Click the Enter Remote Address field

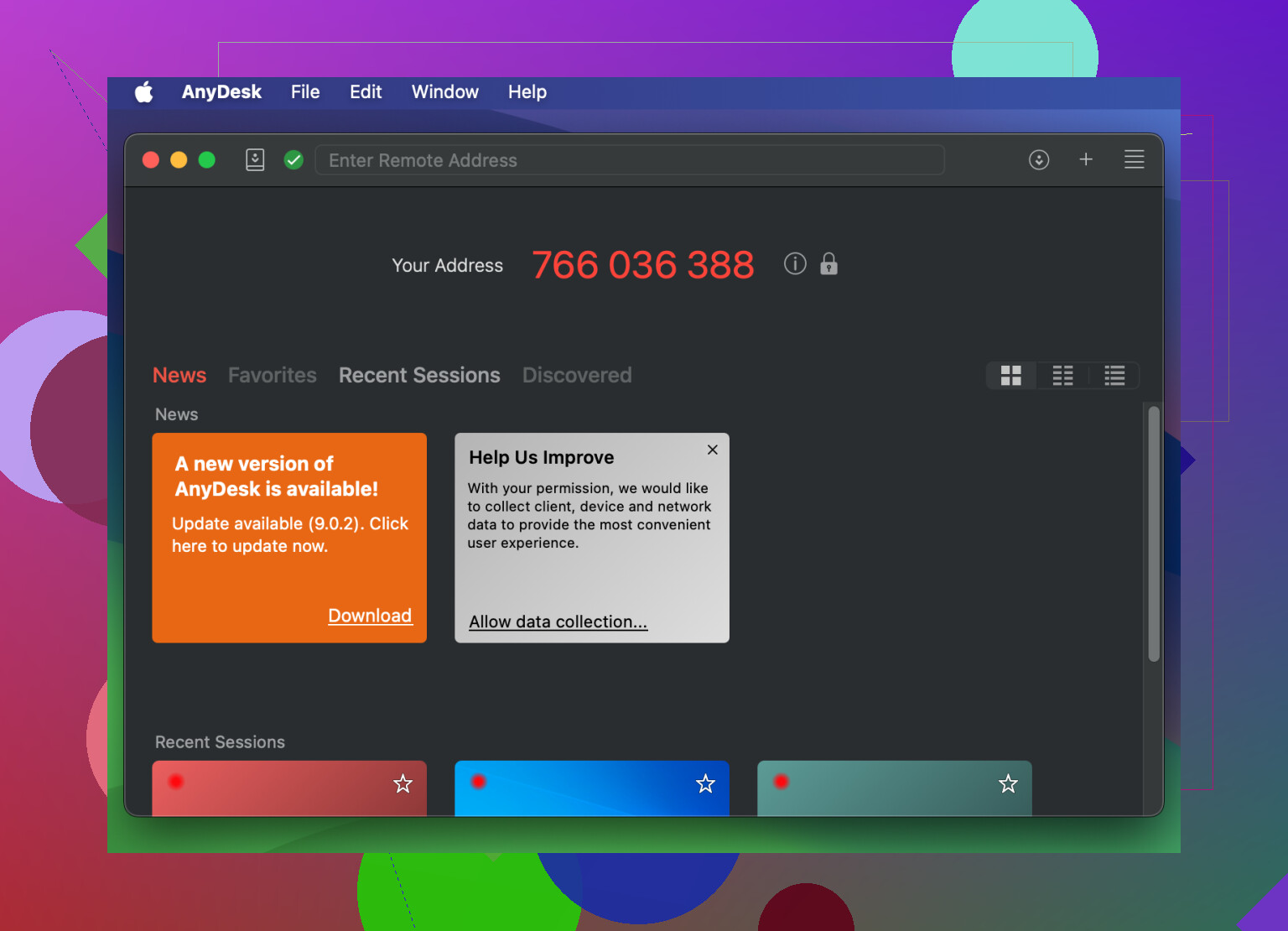tap(630, 159)
